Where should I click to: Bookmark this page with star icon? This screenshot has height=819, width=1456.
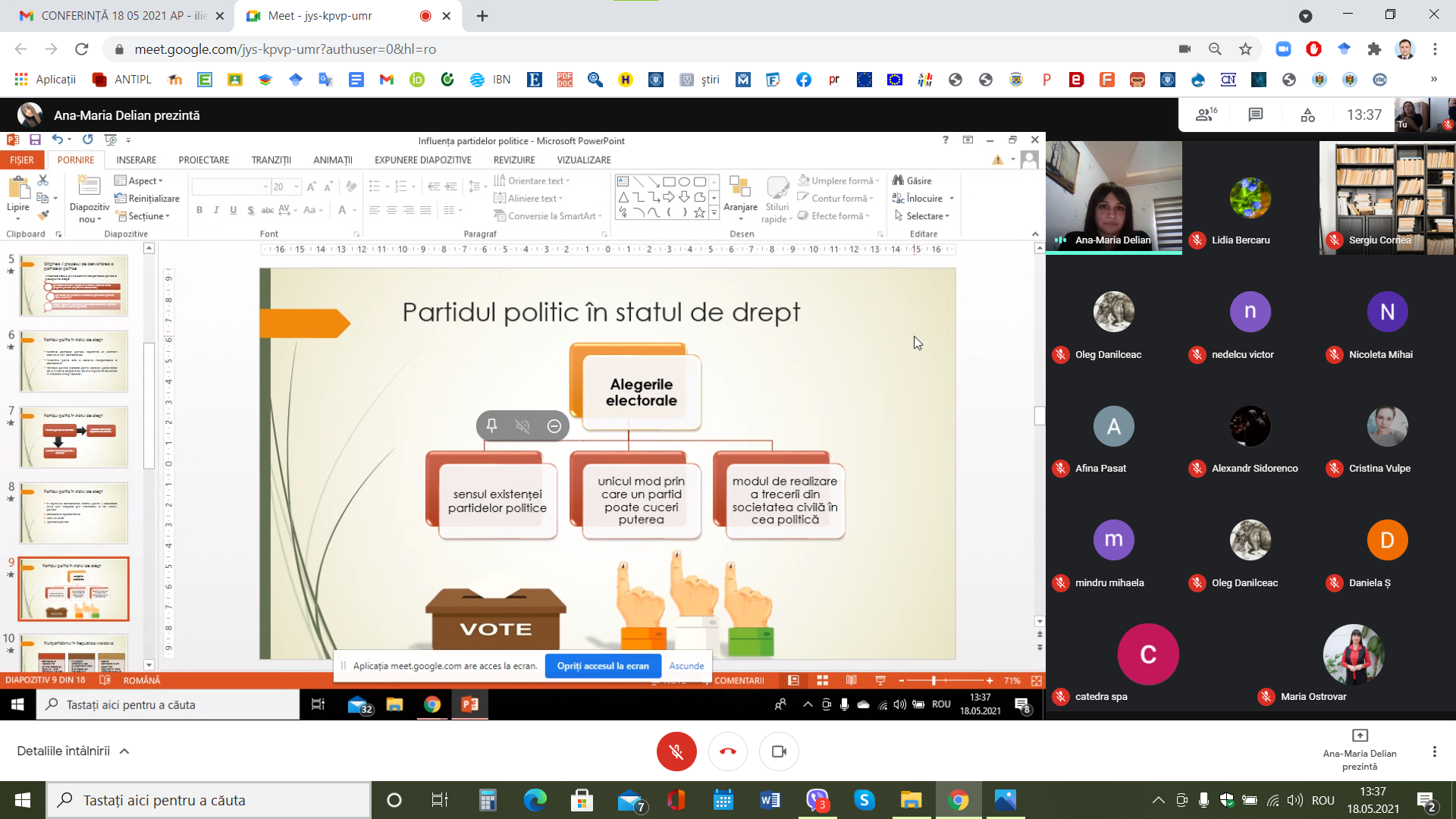click(x=1245, y=49)
